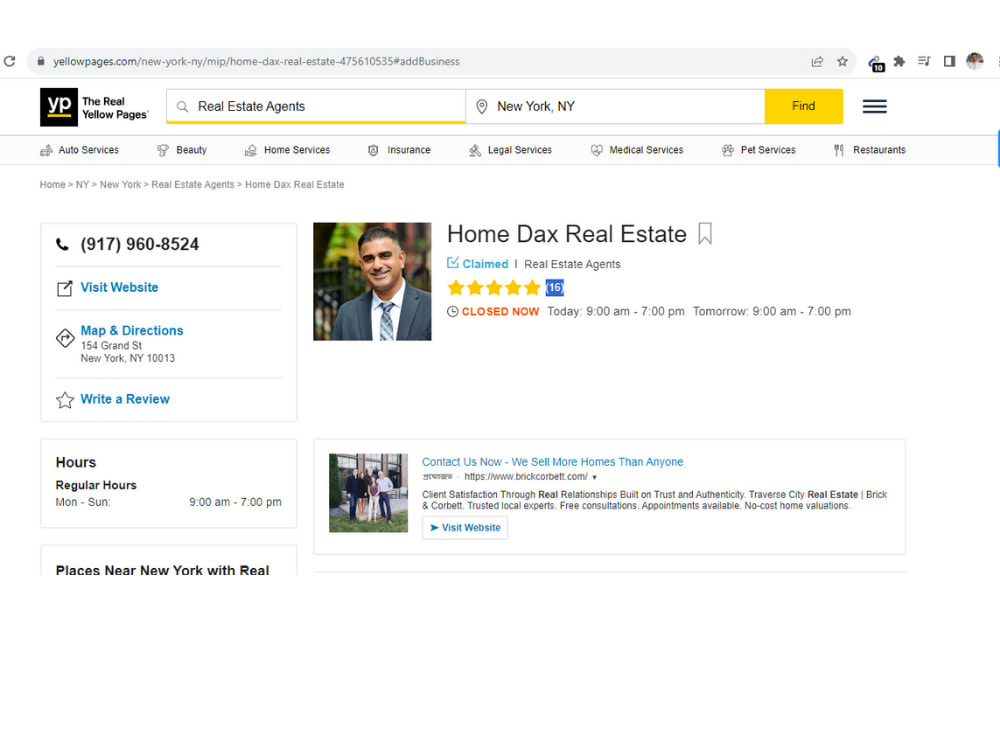The height and width of the screenshot is (750, 1000).
Task: Click the Mon - Sun hours row
Action: 168,503
